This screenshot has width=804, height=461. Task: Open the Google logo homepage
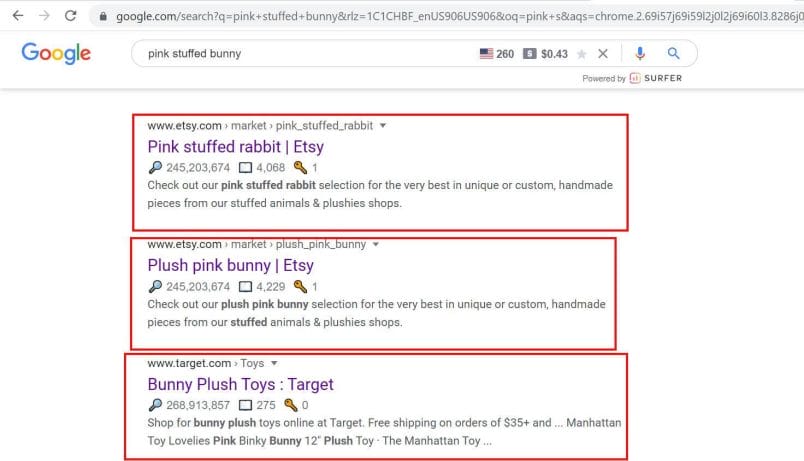[x=56, y=53]
